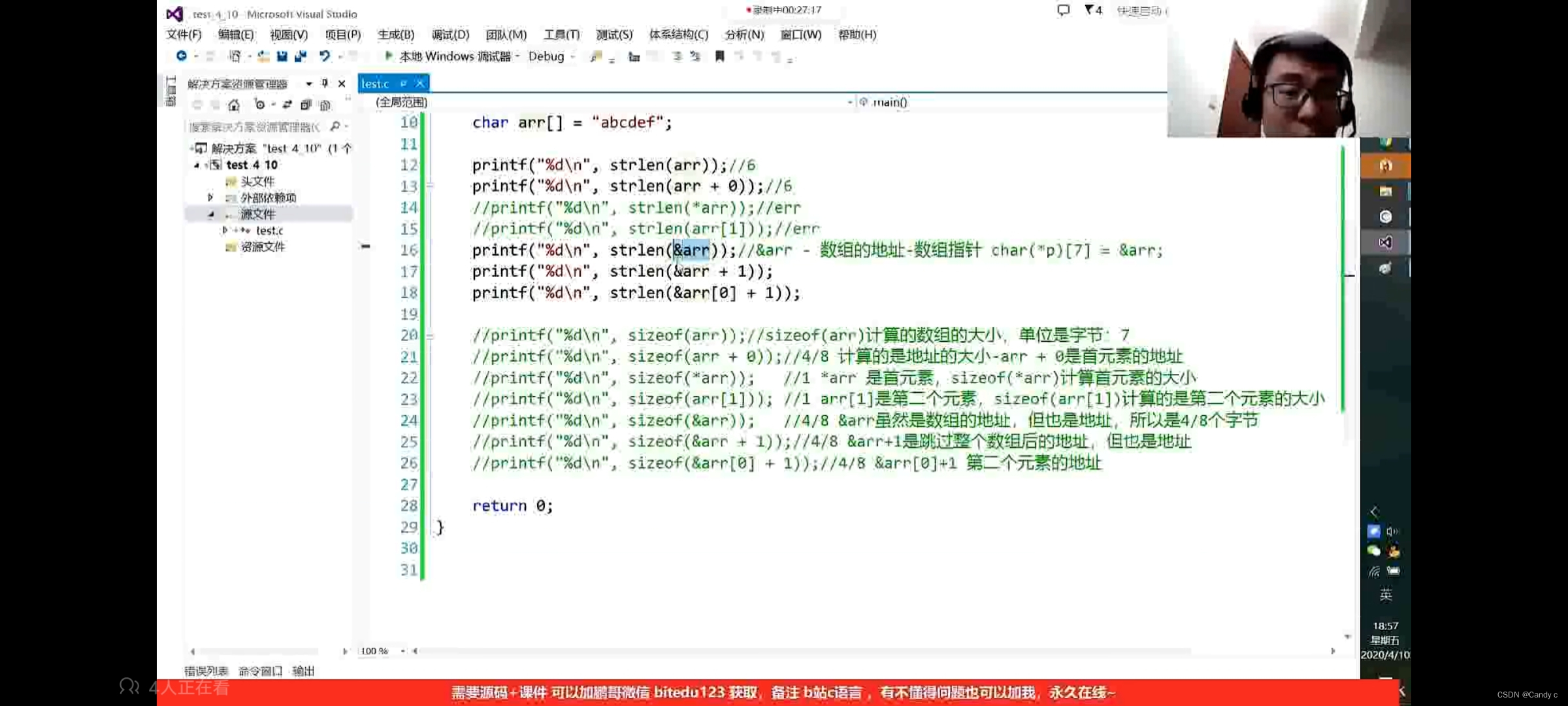
Task: Open the Visual Studio taskbar icon
Action: [1384, 243]
